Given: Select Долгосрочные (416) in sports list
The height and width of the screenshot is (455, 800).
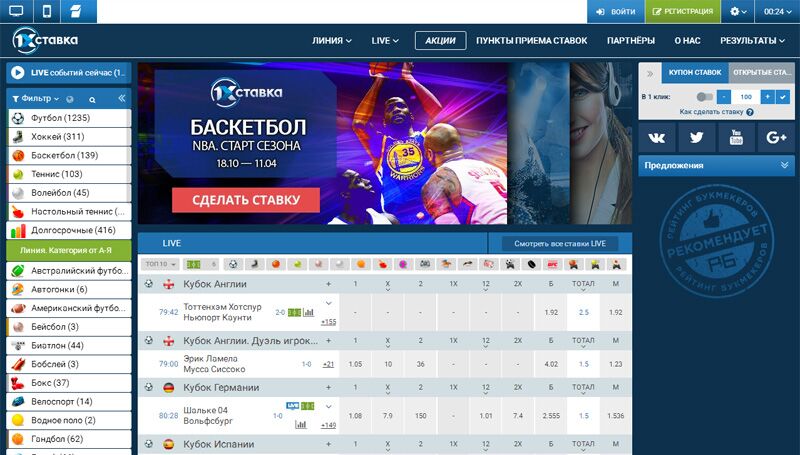Looking at the screenshot, I should pyautogui.click(x=69, y=230).
